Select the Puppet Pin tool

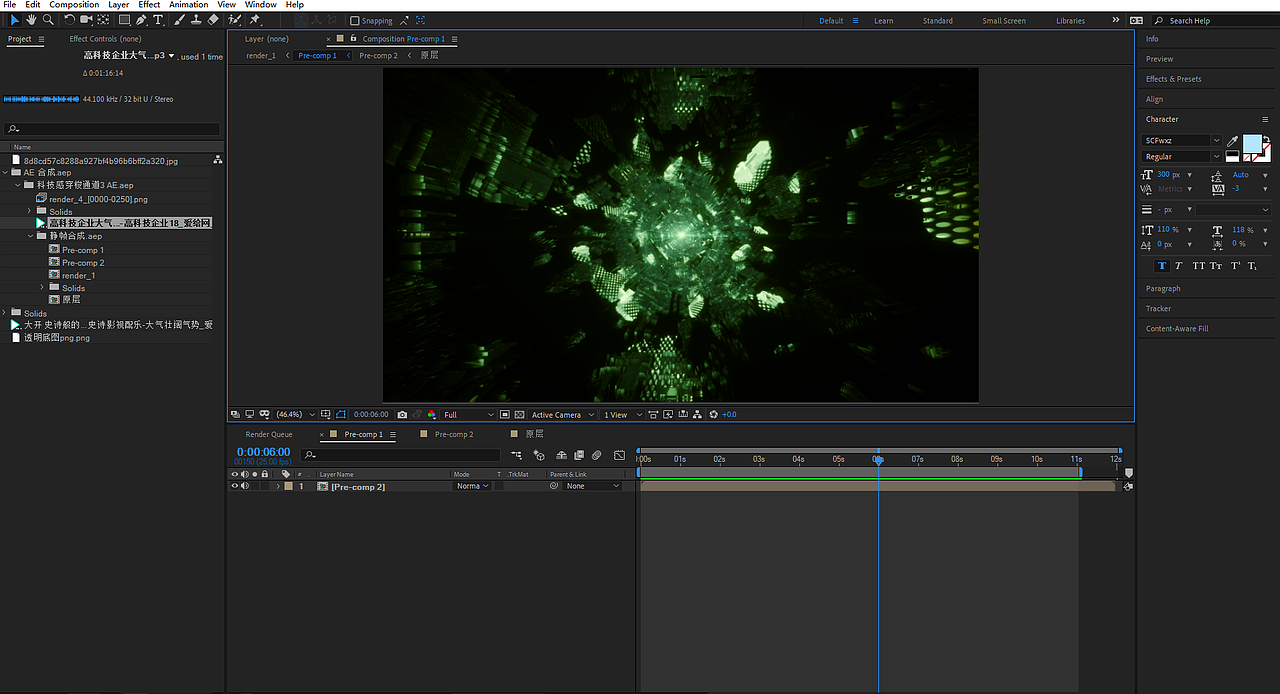tap(254, 20)
